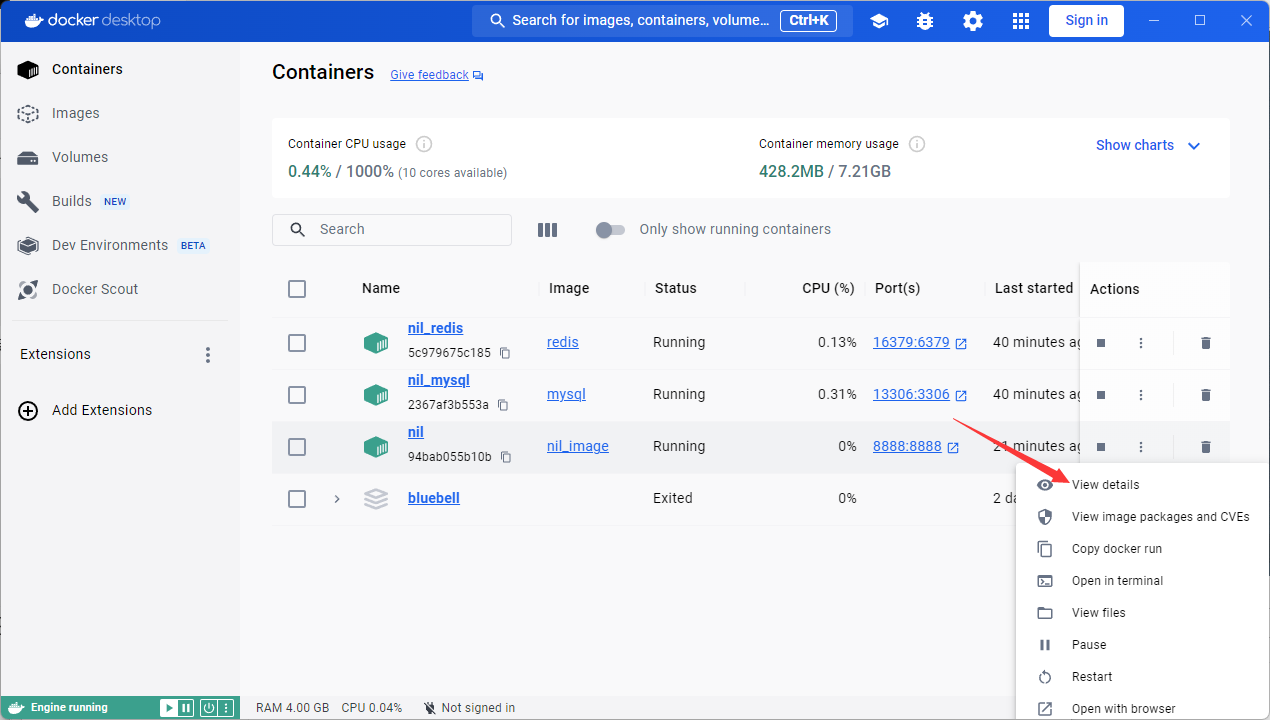Viewport: 1270px width, 720px height.
Task: Choose Open in terminal menu entry
Action: 1117,581
